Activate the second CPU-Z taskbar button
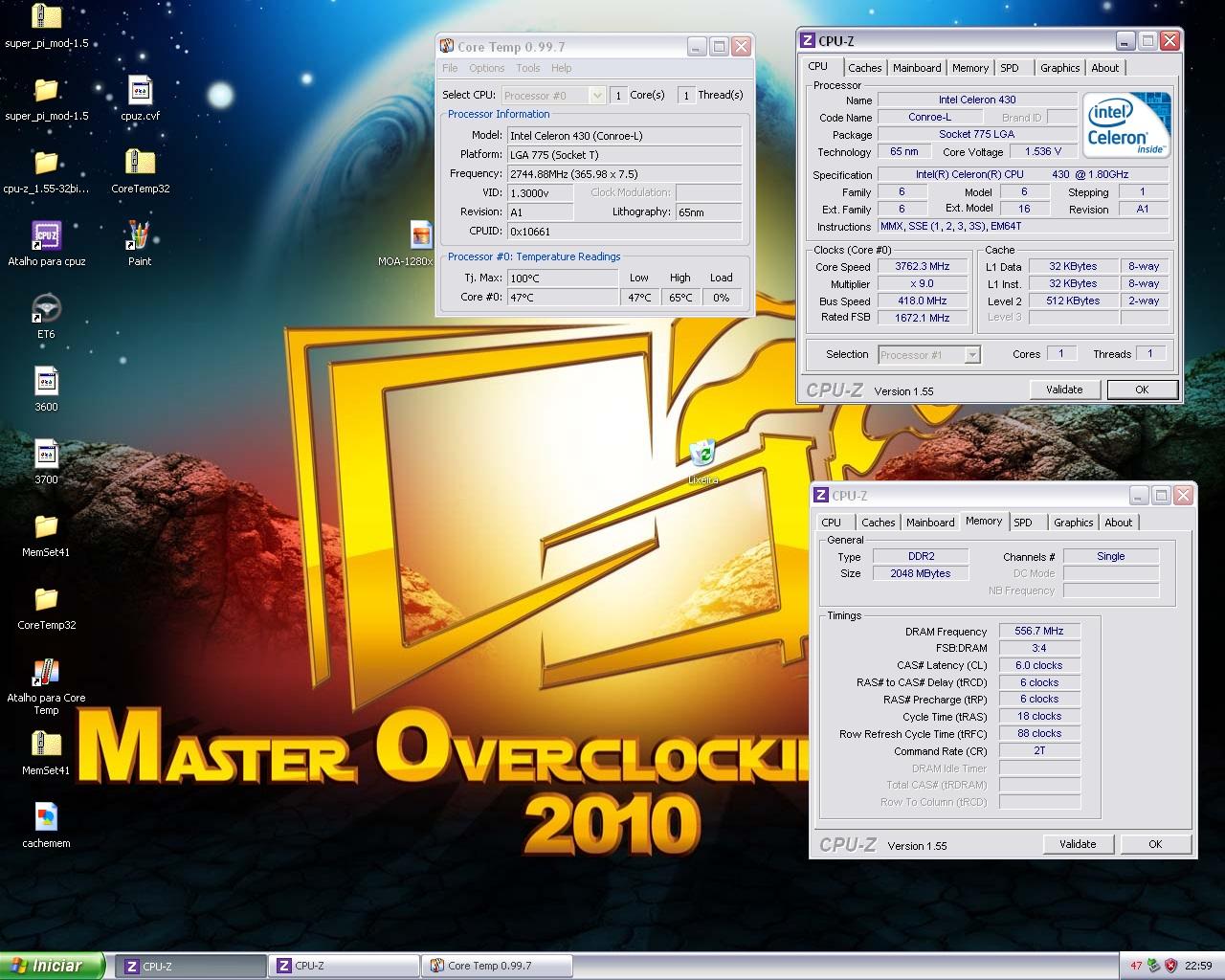Viewport: 1225px width, 980px height. [x=344, y=966]
